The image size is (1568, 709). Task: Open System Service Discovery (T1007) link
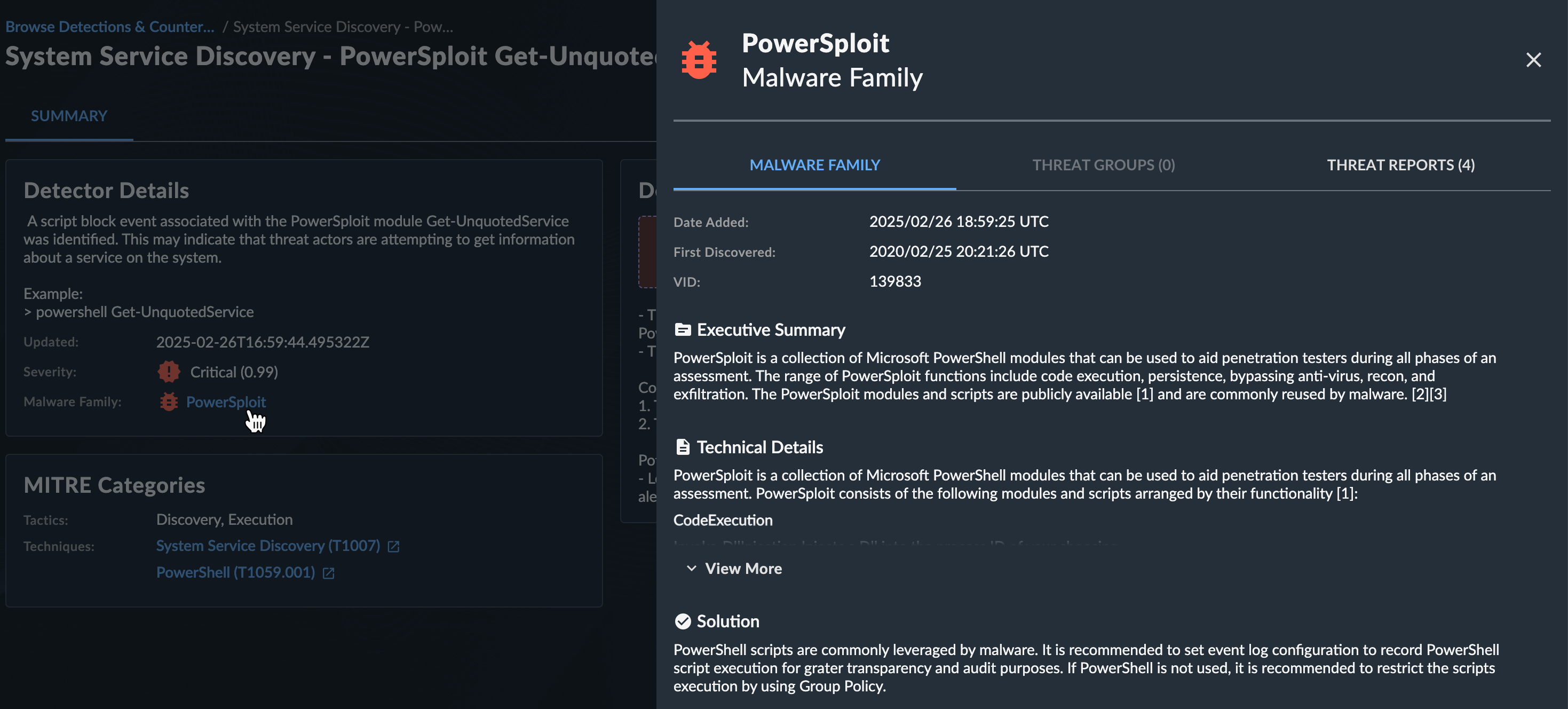[x=268, y=546]
